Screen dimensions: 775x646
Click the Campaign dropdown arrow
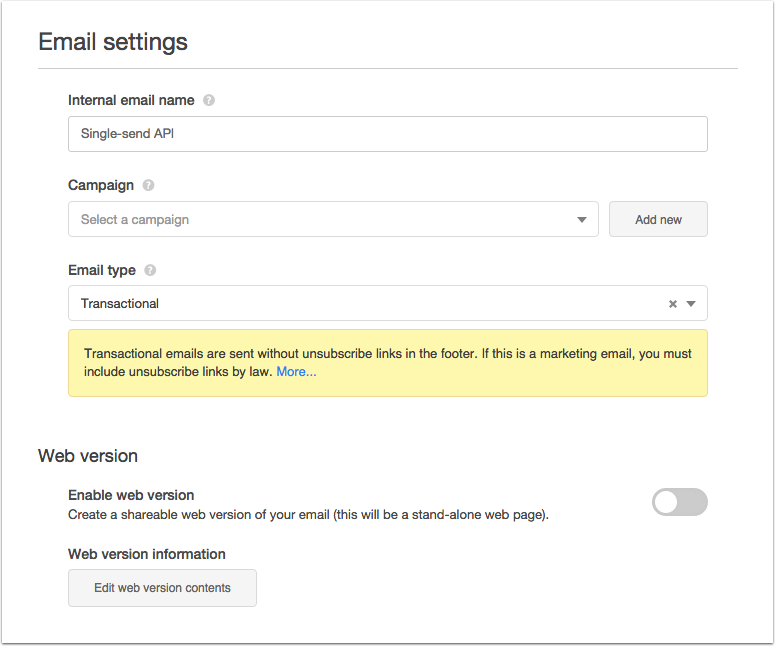(582, 219)
